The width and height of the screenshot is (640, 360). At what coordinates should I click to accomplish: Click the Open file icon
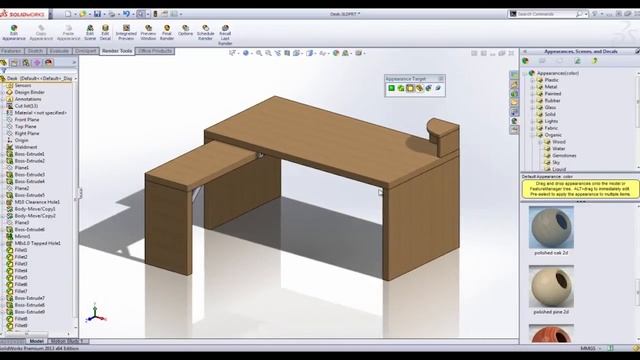[x=83, y=14]
